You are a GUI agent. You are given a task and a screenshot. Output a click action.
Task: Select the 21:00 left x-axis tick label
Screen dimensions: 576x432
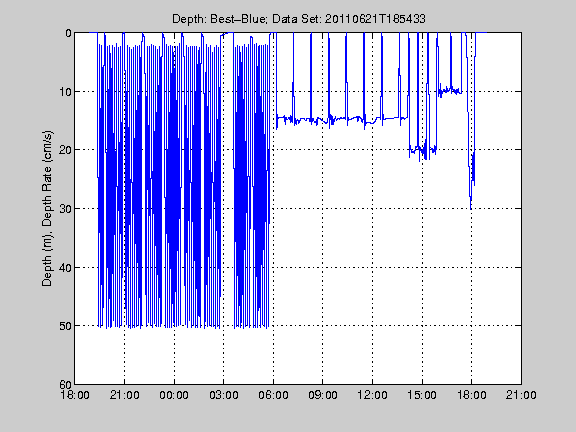(124, 395)
